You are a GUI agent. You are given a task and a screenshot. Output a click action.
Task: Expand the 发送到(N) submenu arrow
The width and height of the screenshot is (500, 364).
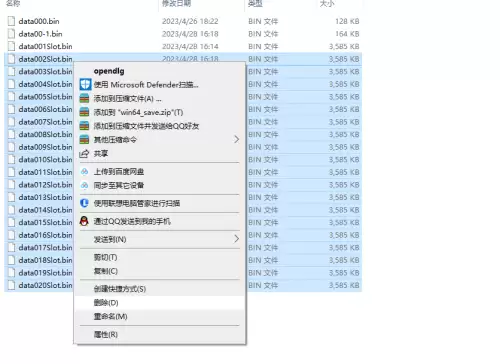tap(236, 239)
